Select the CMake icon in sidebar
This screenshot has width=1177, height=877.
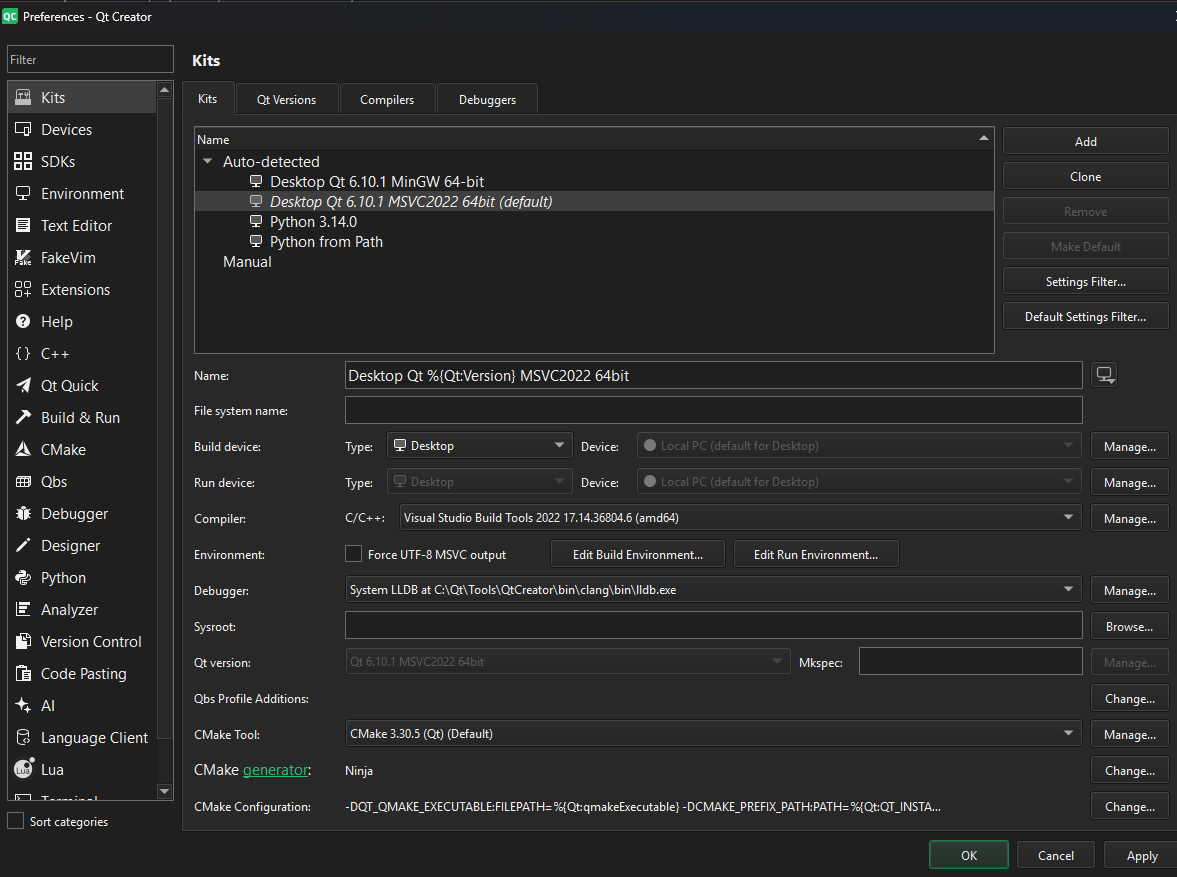click(x=23, y=450)
